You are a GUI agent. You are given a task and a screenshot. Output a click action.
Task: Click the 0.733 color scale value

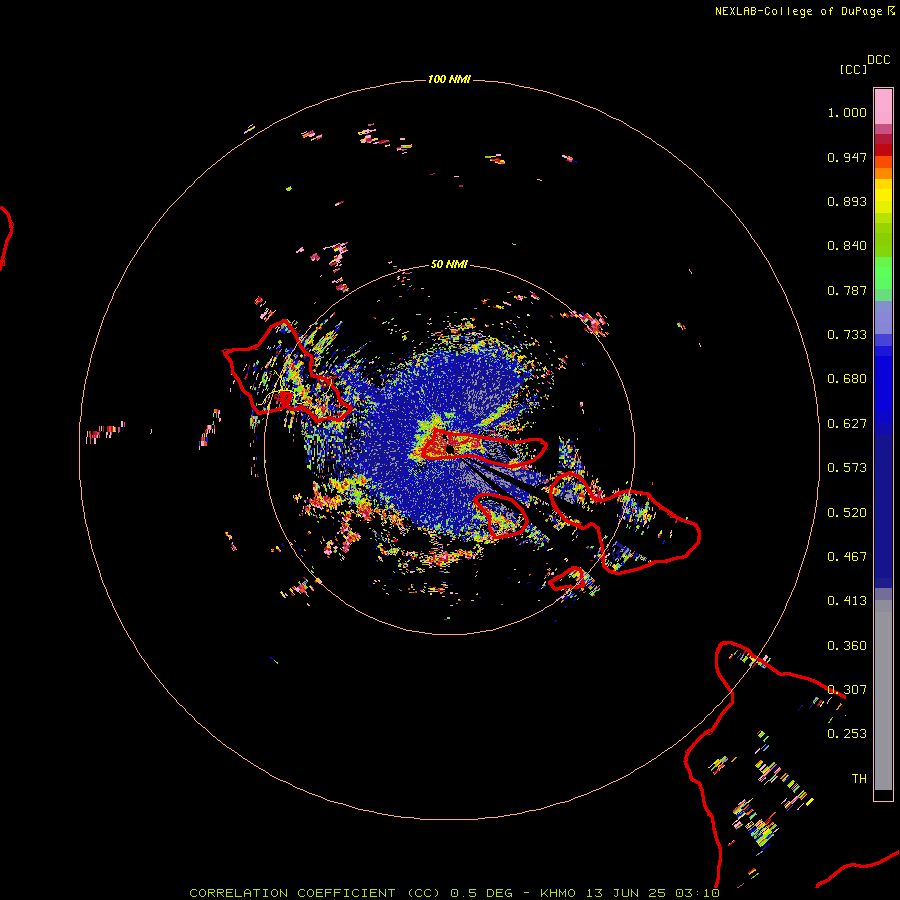coord(847,335)
